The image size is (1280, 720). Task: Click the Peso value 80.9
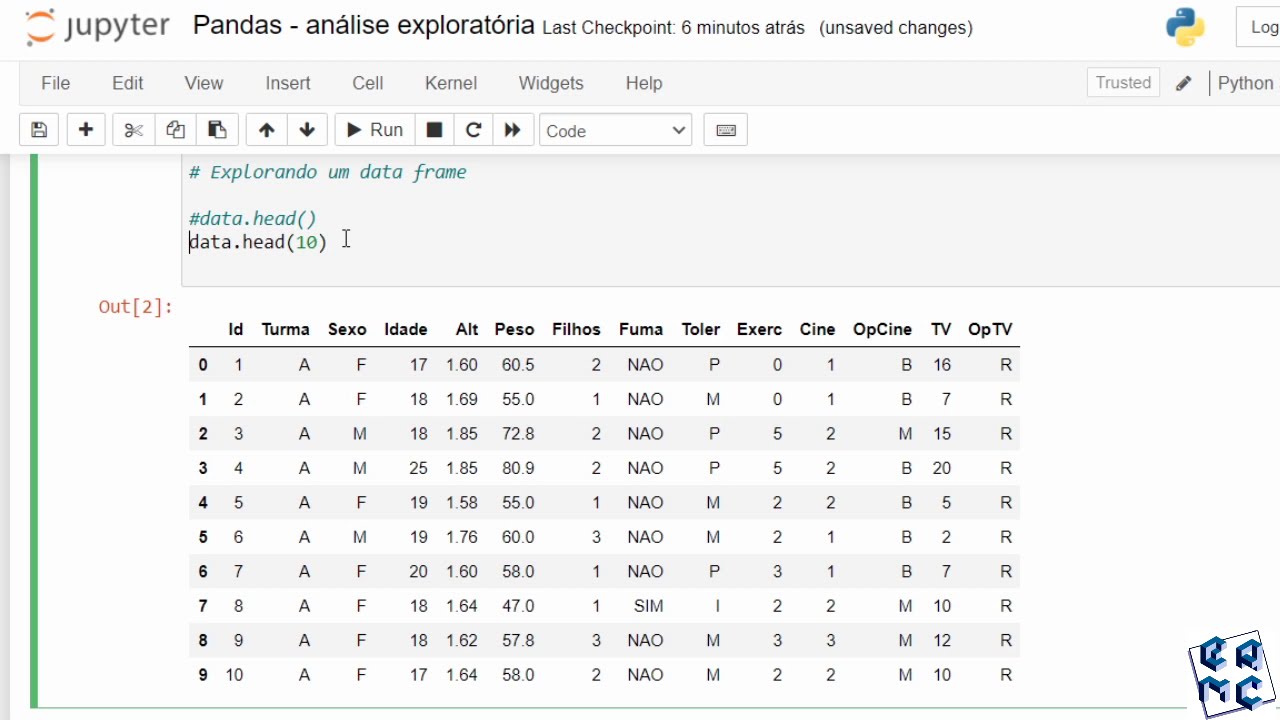(518, 468)
